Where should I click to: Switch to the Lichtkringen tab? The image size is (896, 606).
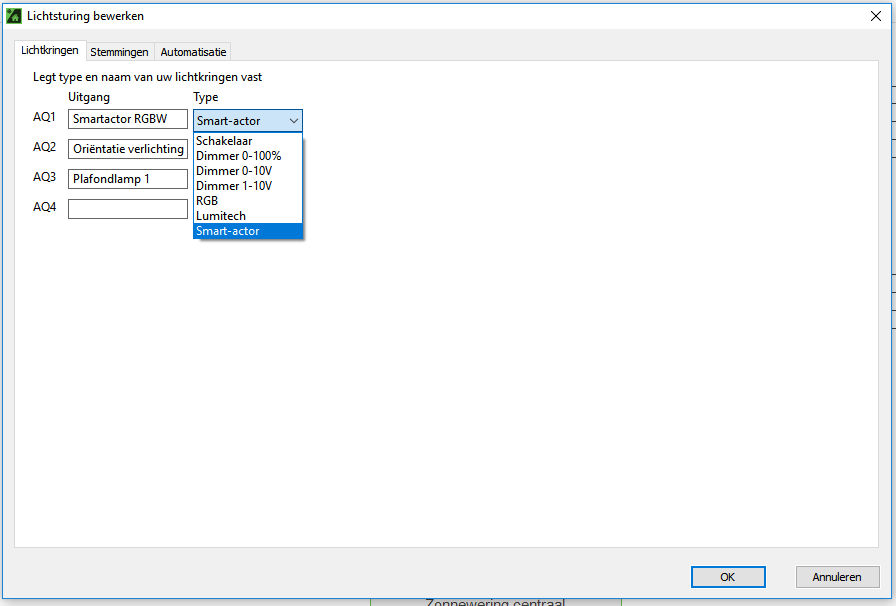click(x=50, y=51)
